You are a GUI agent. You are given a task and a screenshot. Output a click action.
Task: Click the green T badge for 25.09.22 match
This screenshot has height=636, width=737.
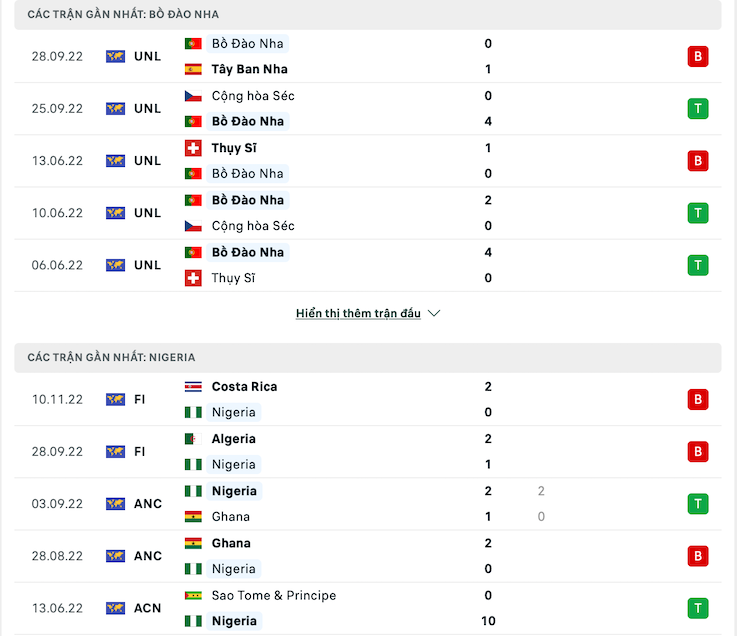click(697, 108)
